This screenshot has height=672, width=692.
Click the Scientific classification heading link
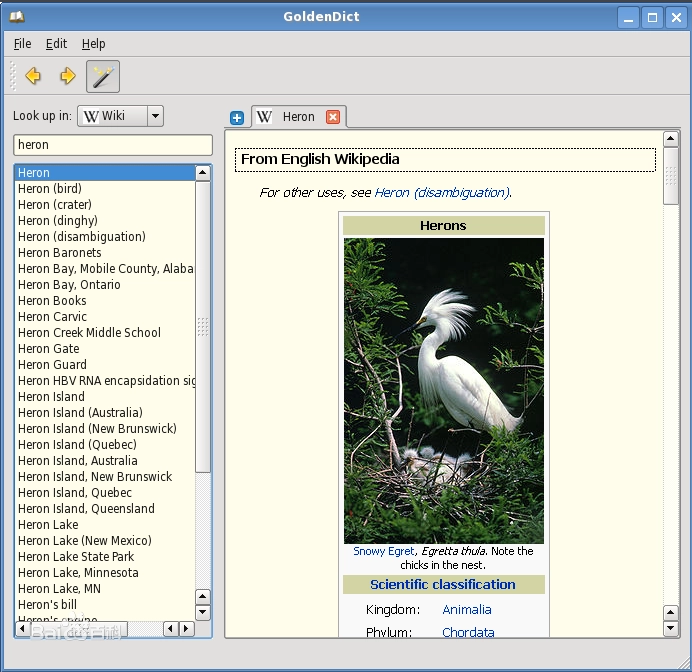443,585
